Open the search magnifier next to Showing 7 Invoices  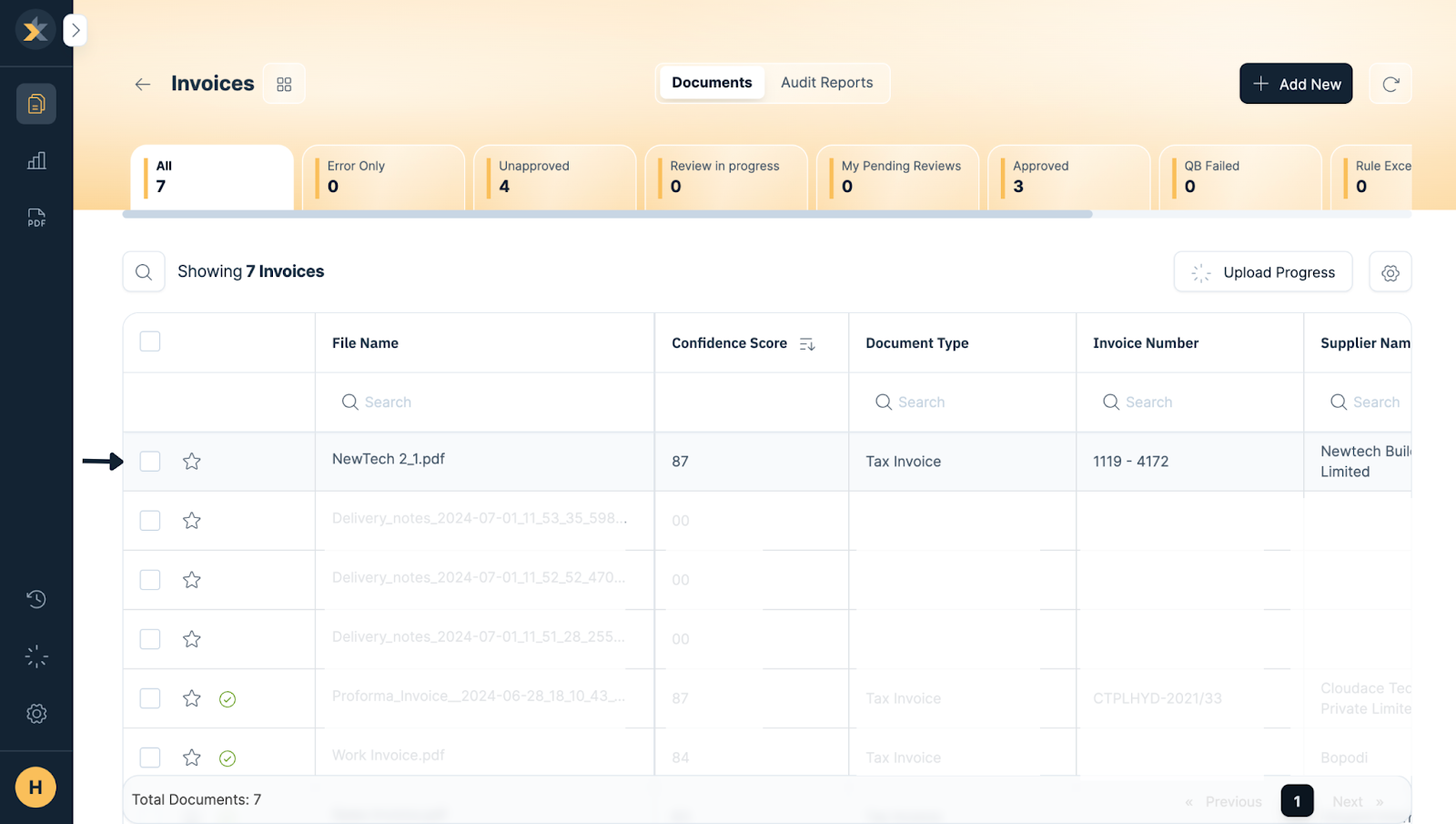144,271
